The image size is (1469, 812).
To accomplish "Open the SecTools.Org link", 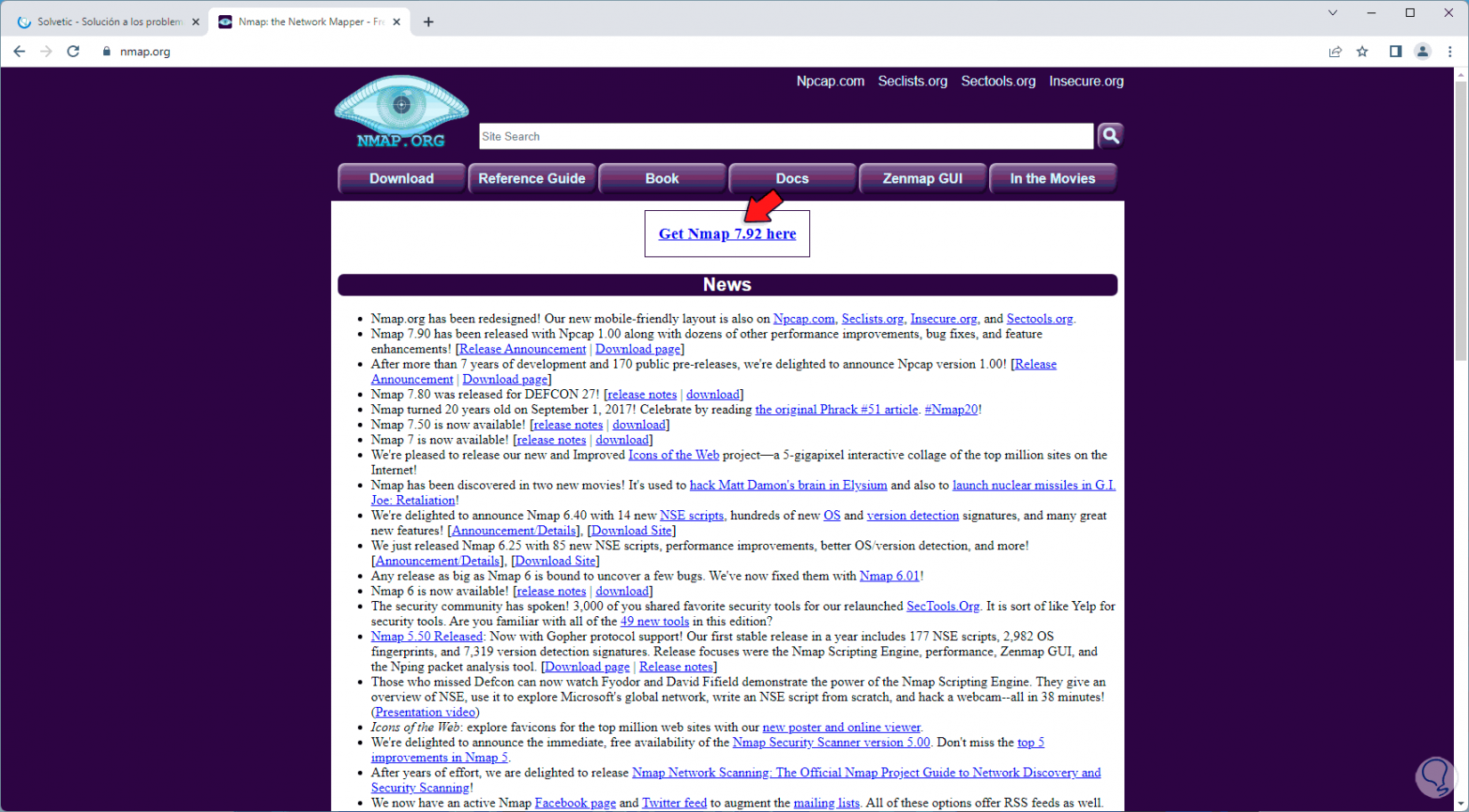I will [x=943, y=606].
